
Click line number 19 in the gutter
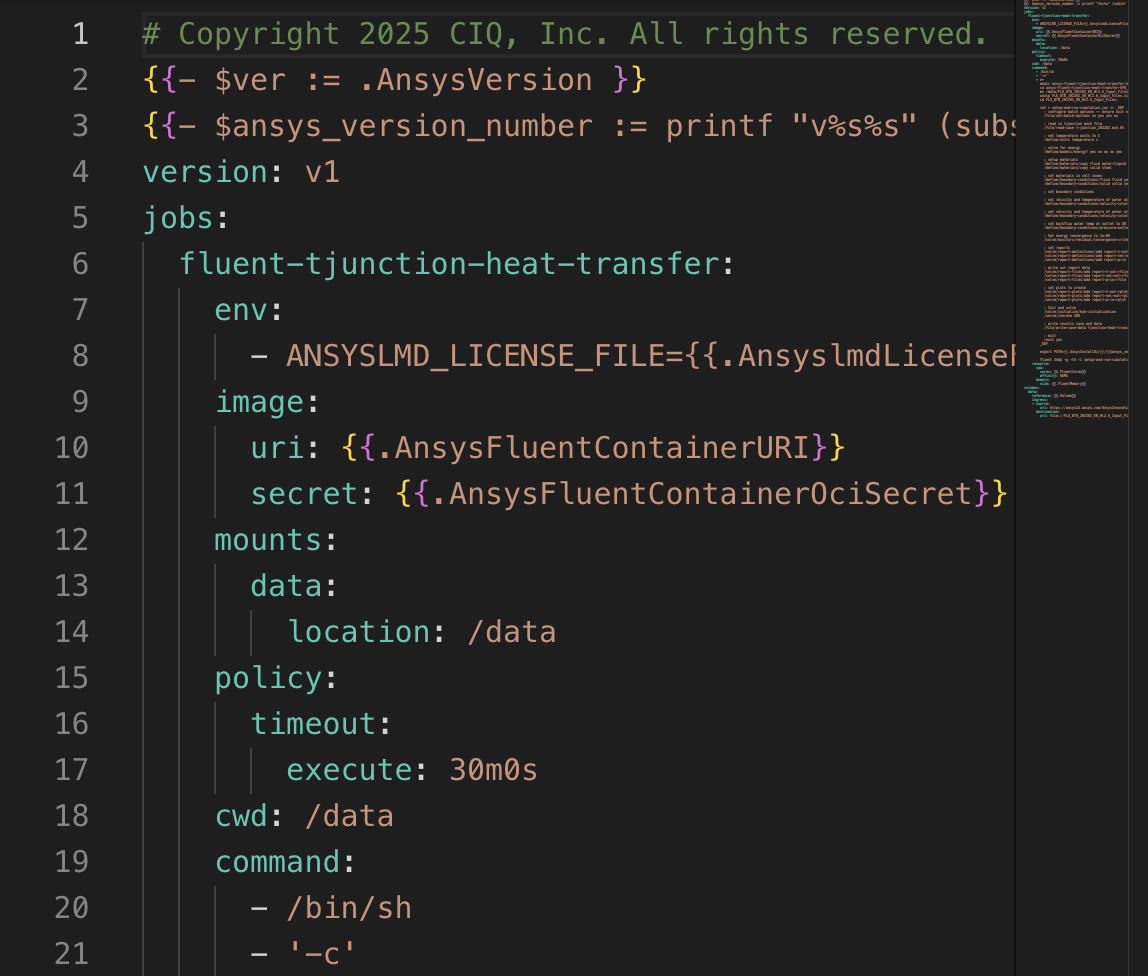pyautogui.click(x=71, y=862)
